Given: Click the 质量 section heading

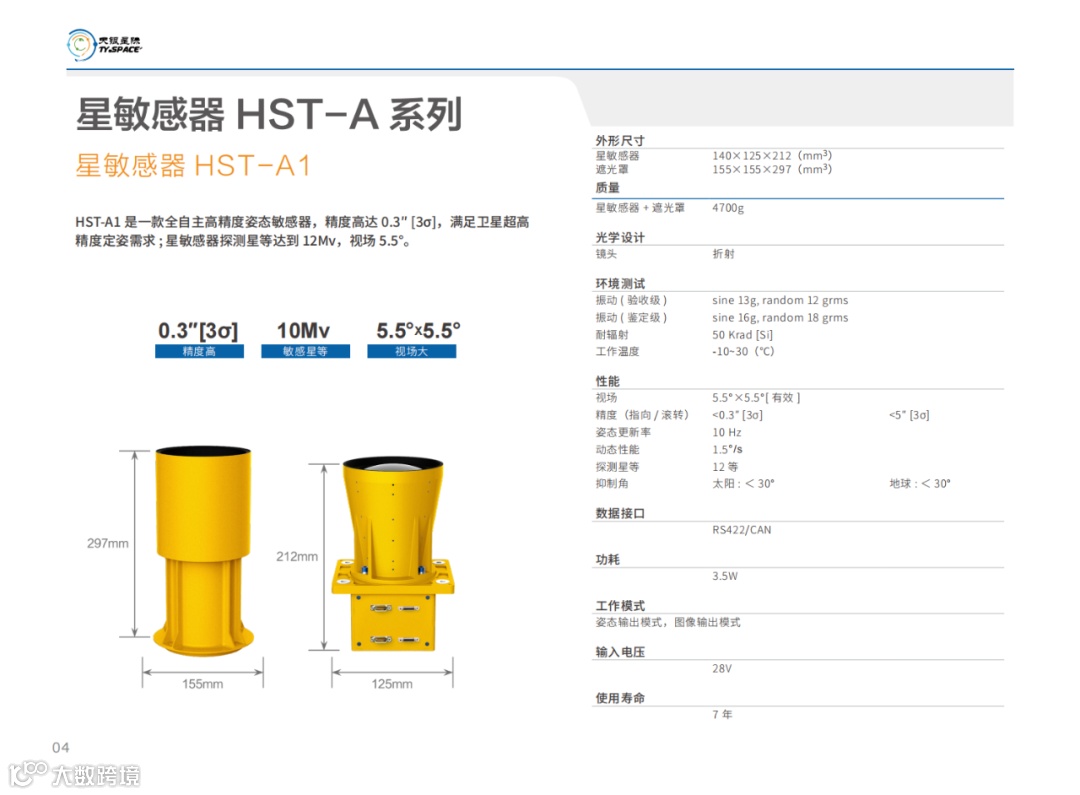Looking at the screenshot, I should [608, 187].
